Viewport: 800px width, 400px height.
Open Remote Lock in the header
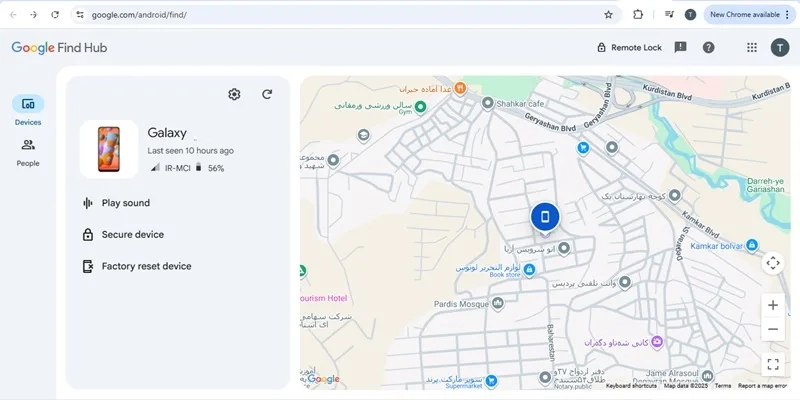point(629,47)
